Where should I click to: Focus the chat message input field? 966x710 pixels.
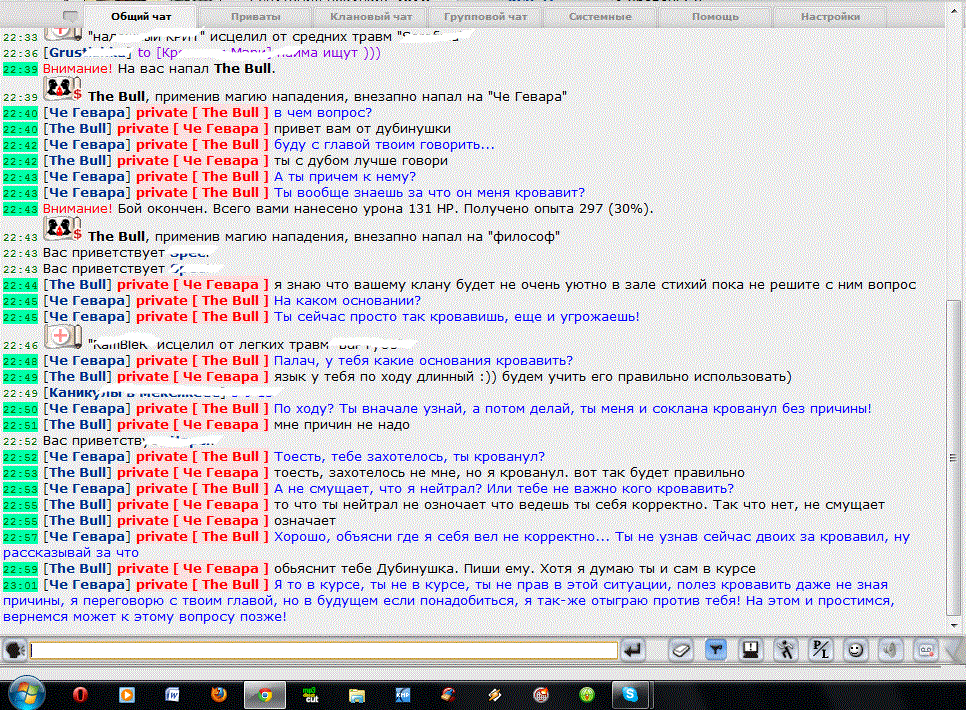(x=324, y=650)
